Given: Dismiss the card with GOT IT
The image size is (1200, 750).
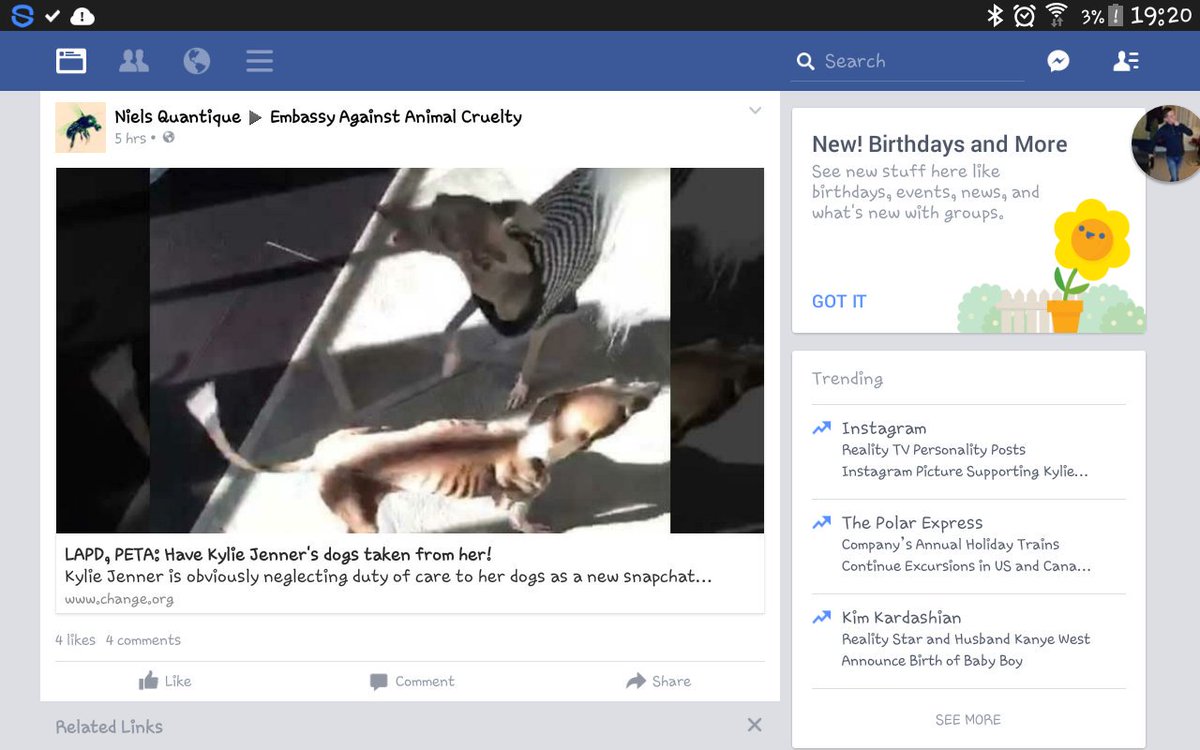Looking at the screenshot, I should (839, 302).
